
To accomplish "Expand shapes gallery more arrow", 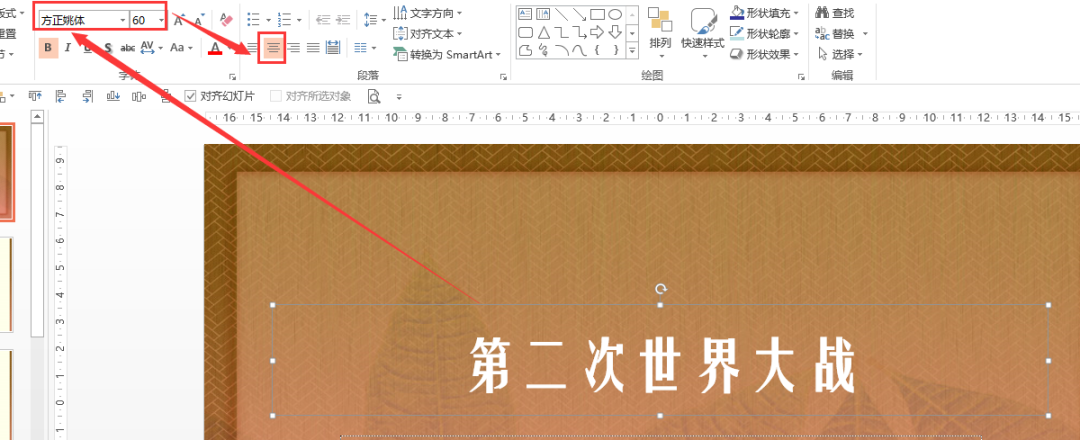I will pos(632,50).
